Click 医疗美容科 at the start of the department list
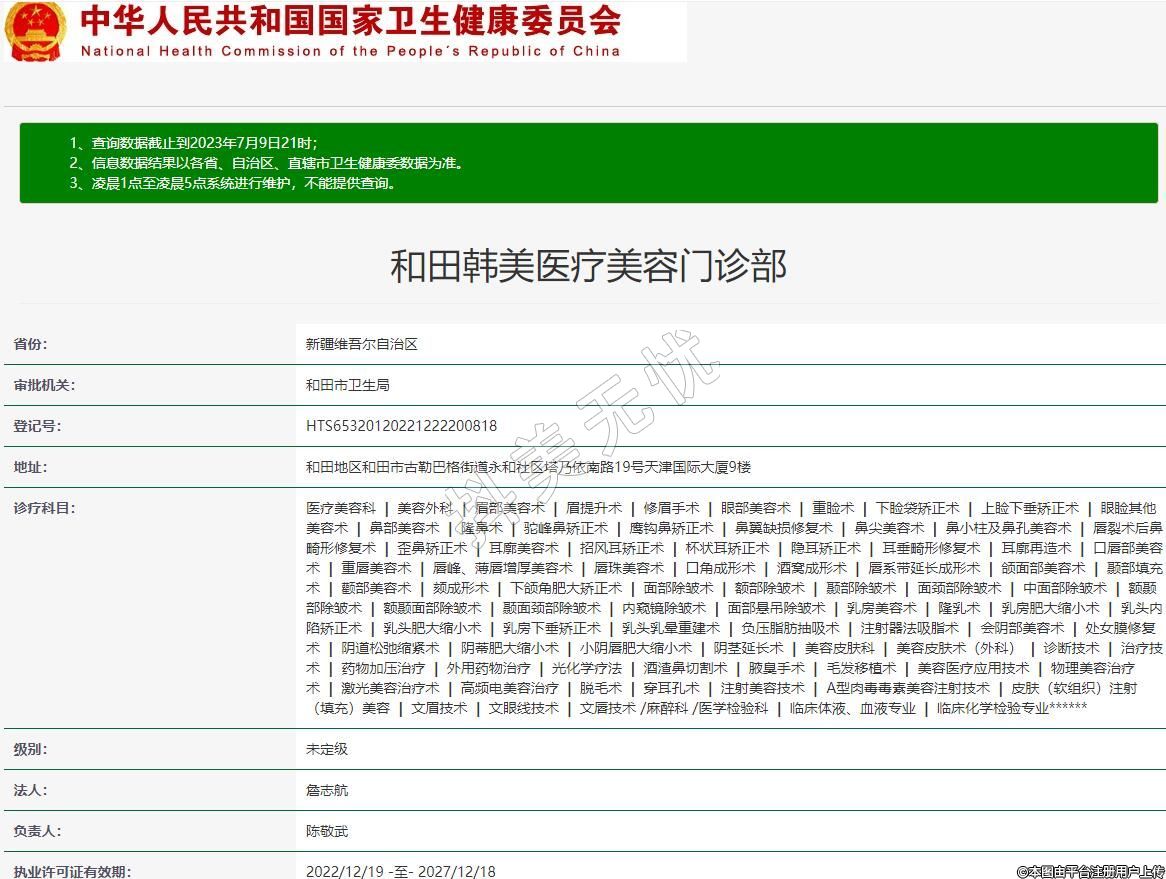 [x=340, y=508]
